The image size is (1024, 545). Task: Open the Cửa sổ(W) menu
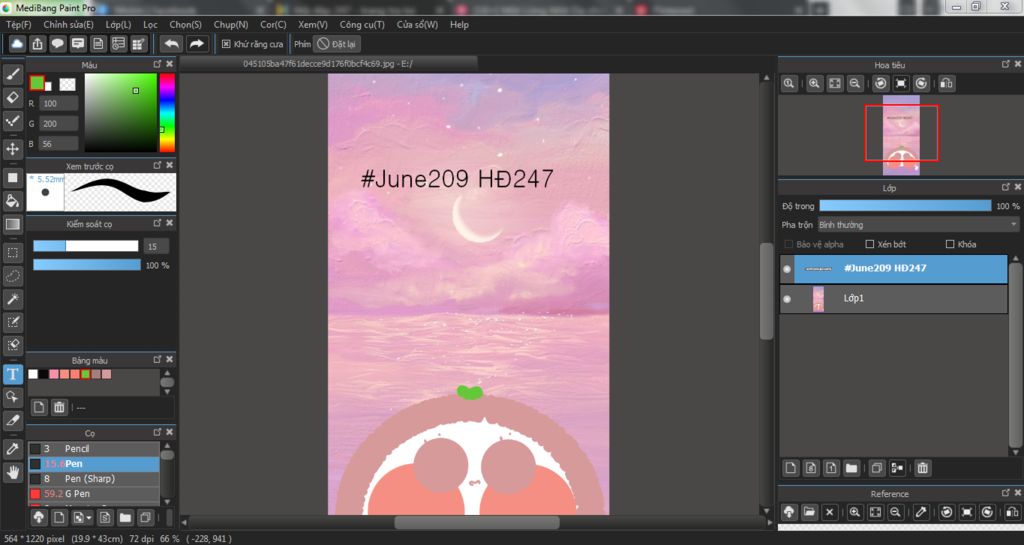[417, 24]
